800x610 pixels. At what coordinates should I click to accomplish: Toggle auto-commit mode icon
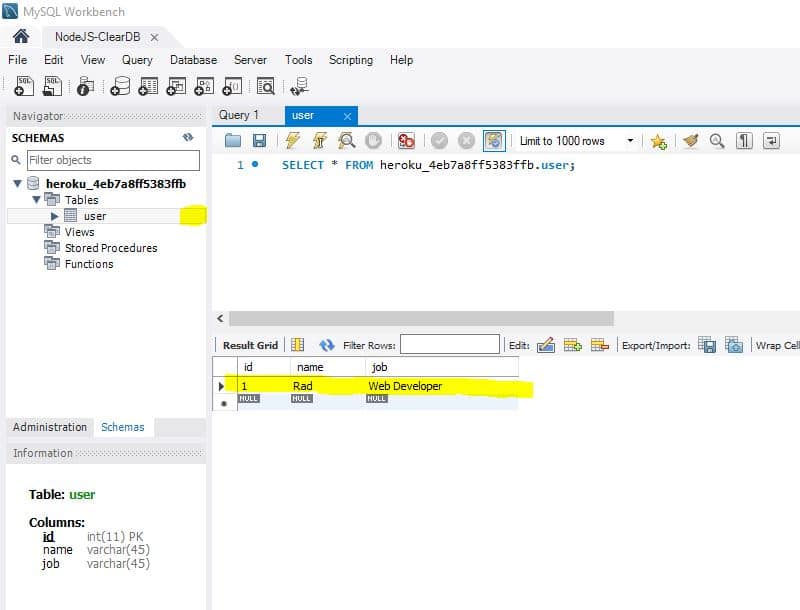(494, 141)
